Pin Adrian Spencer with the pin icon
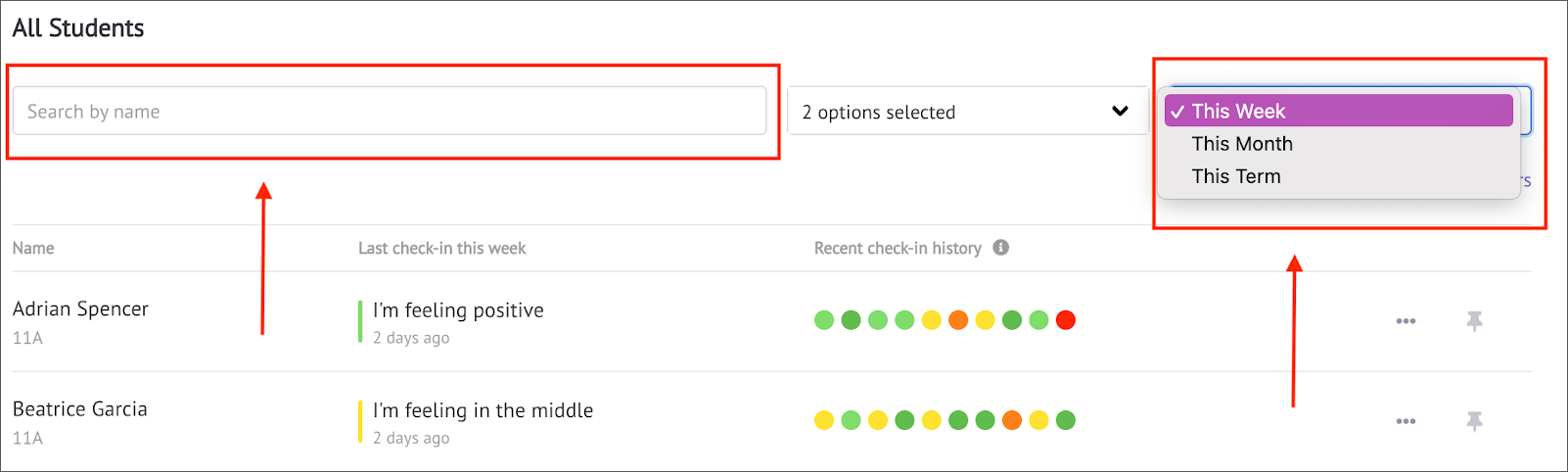The image size is (1568, 472). coord(1474,321)
